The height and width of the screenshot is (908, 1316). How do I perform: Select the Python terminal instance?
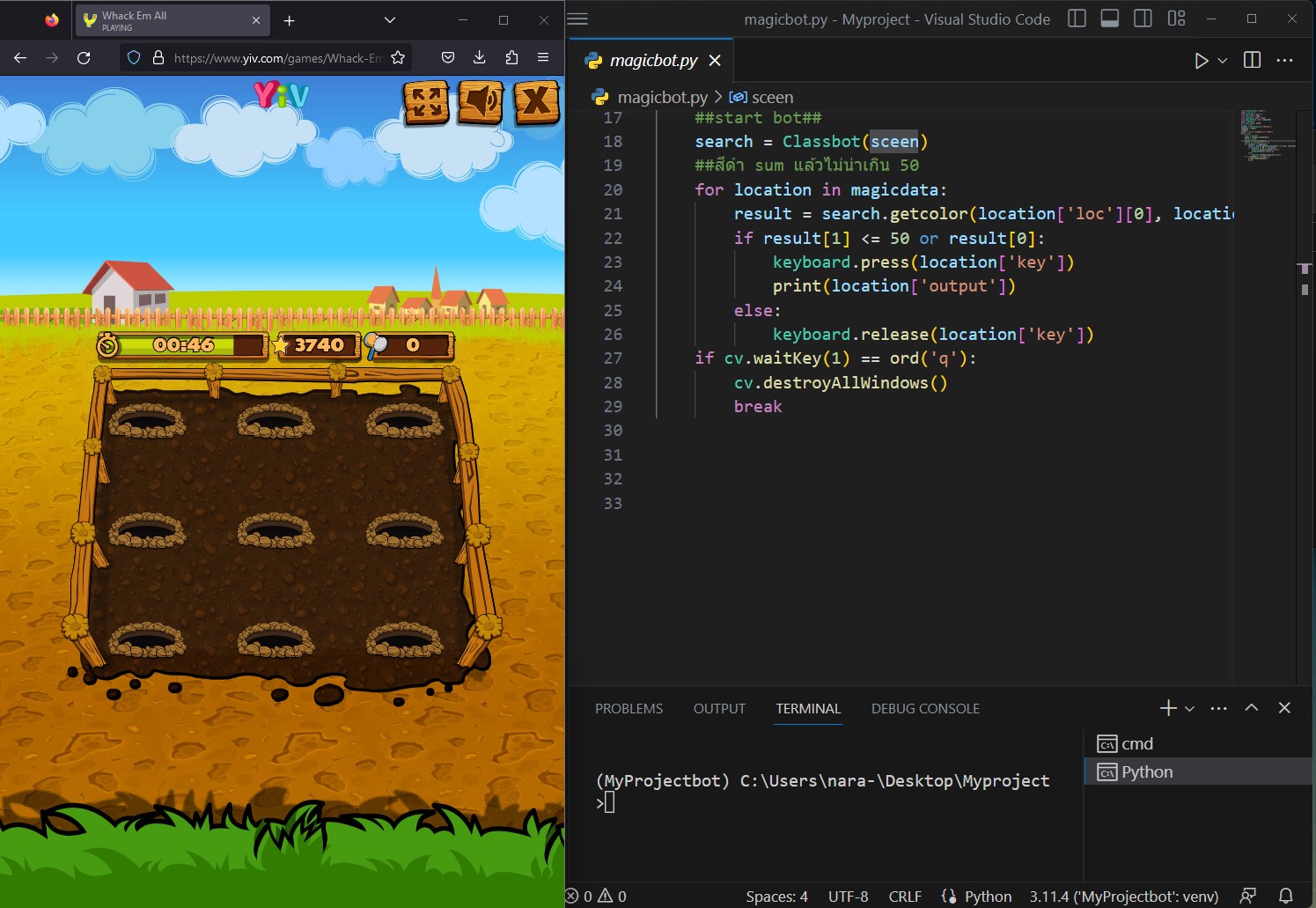tap(1199, 771)
